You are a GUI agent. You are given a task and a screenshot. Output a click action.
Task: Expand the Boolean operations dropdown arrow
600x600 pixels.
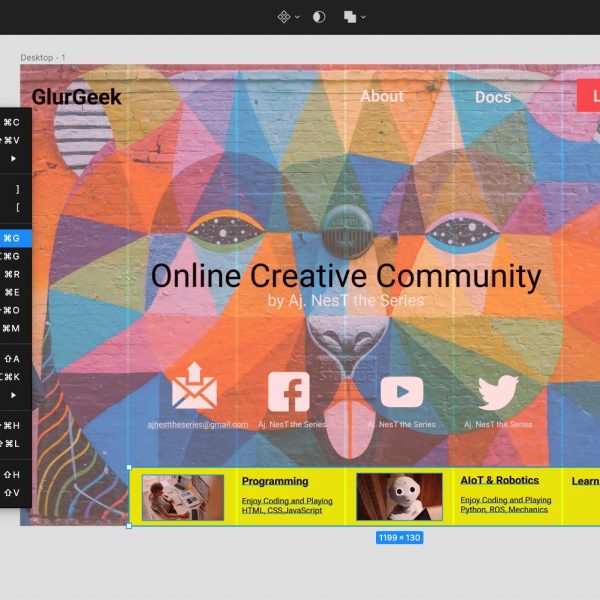(363, 17)
